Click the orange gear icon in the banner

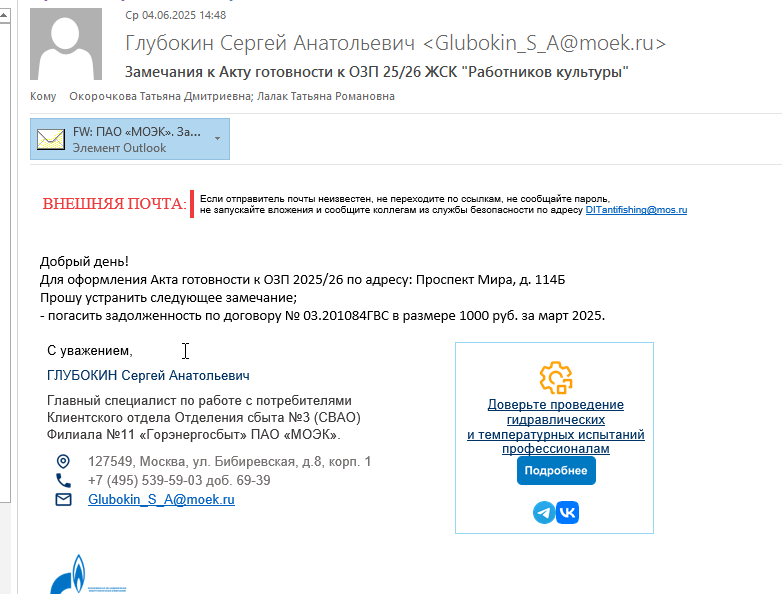point(556,378)
